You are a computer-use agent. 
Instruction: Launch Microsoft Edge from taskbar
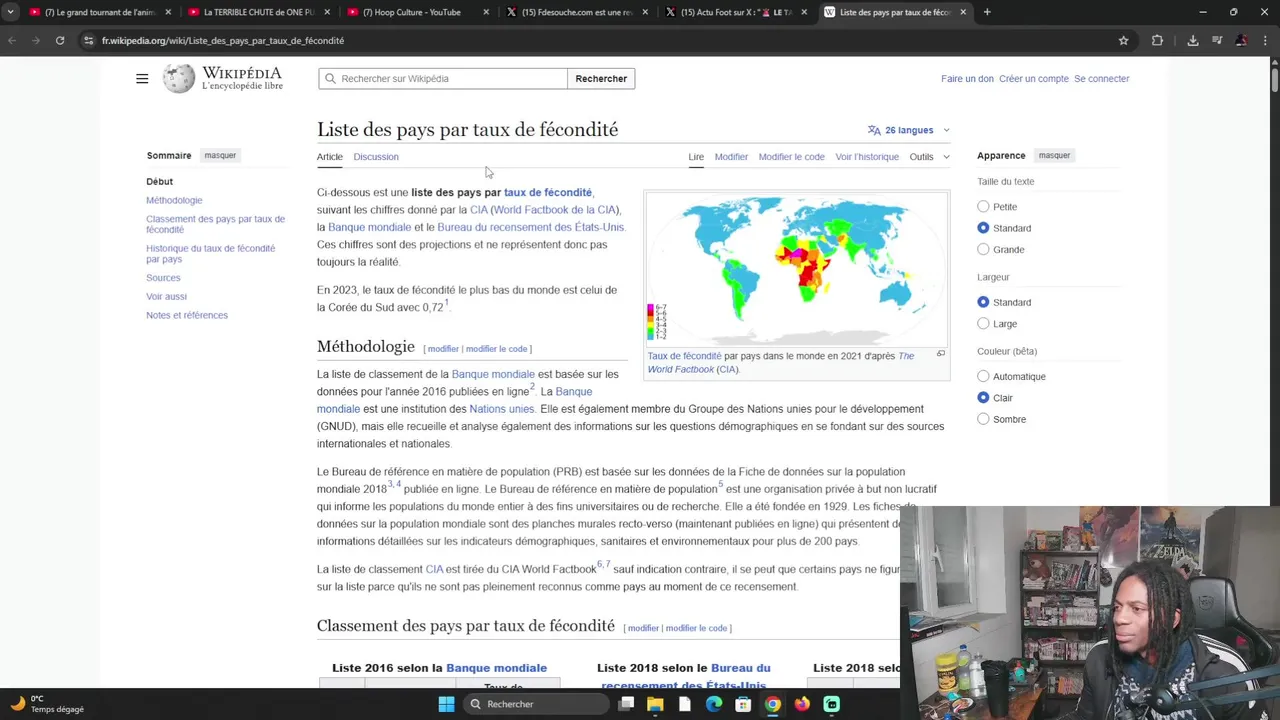[714, 704]
